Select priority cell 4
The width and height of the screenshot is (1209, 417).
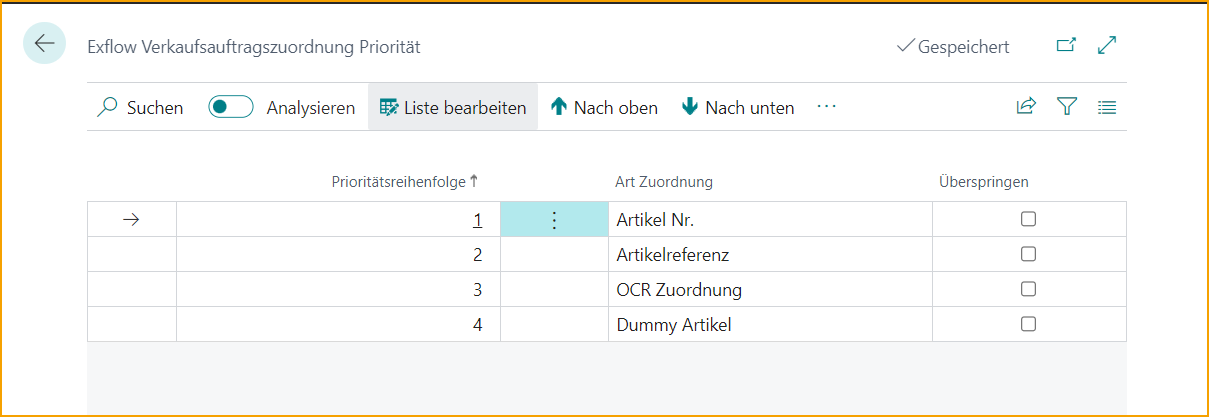click(338, 324)
